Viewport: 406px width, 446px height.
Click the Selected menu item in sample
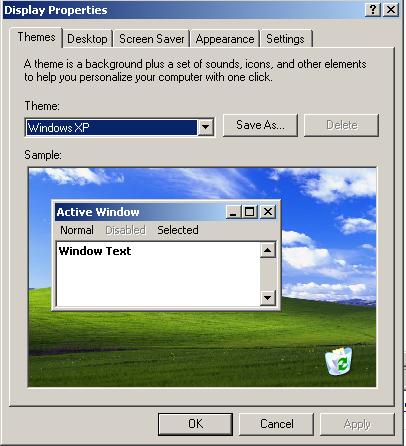(178, 230)
